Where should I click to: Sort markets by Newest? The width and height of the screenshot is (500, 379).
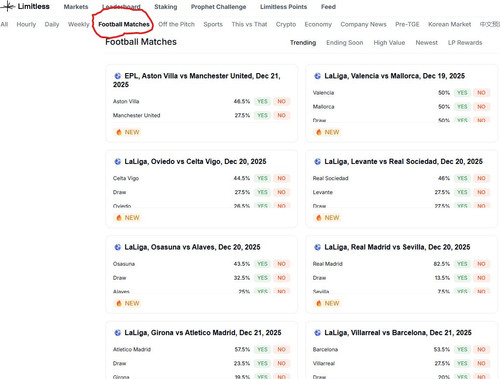coord(426,43)
